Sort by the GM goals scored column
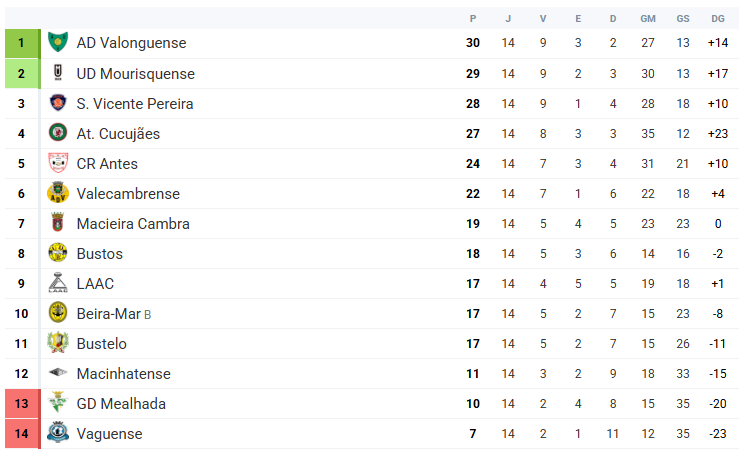Image resolution: width=739 pixels, height=451 pixels. point(648,18)
